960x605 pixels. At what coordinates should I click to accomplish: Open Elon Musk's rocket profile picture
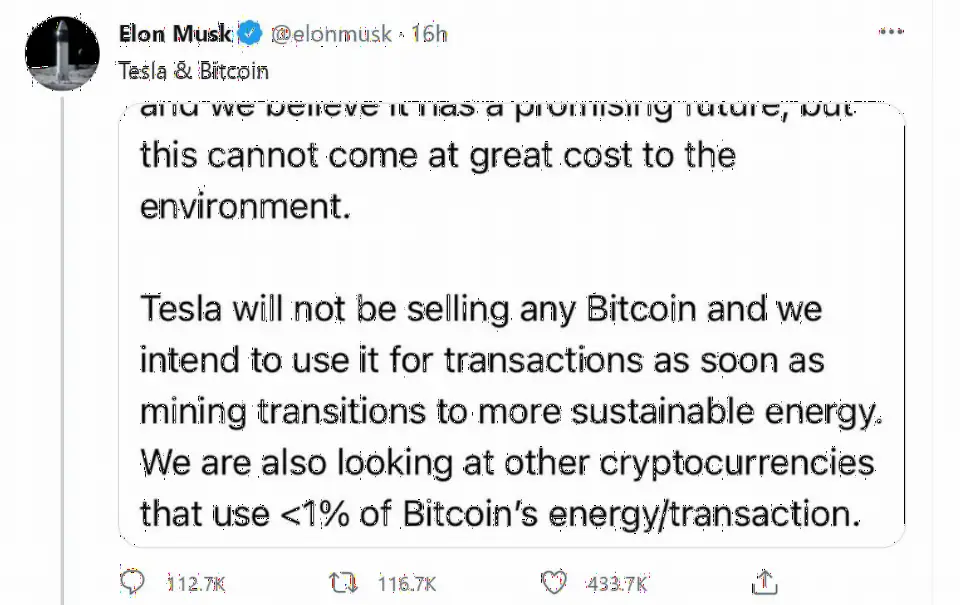tap(62, 54)
